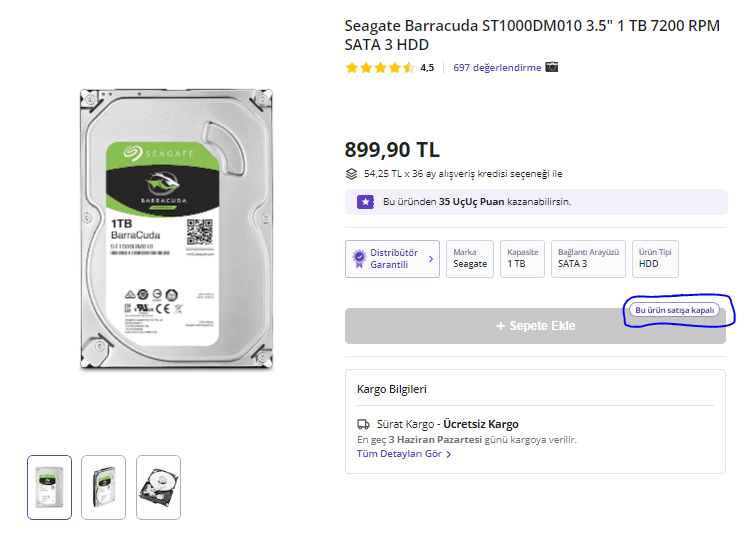Click the purple star UçUç Puan icon
Viewport: 744px width, 536px height.
[366, 202]
